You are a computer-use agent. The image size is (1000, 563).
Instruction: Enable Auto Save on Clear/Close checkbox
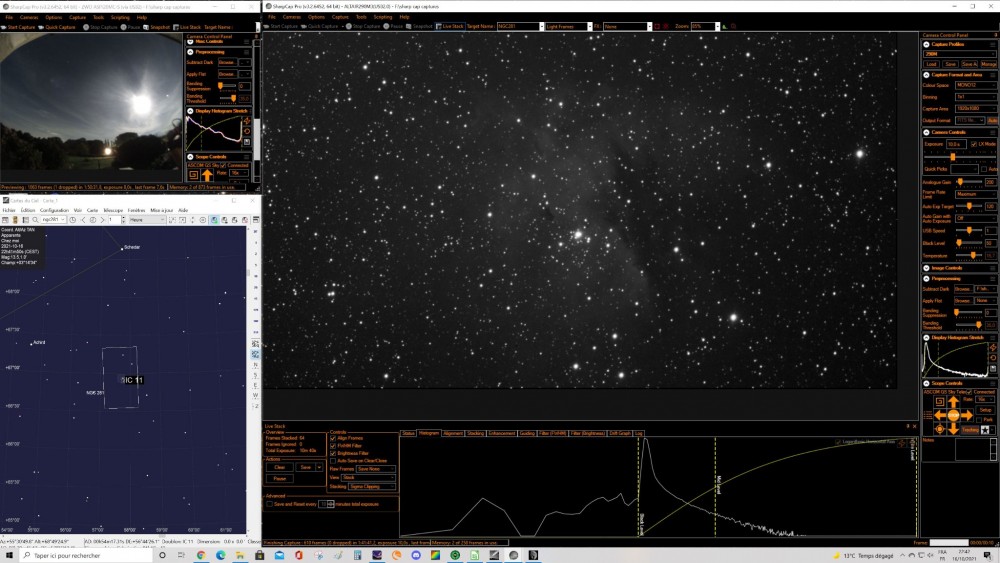333,461
